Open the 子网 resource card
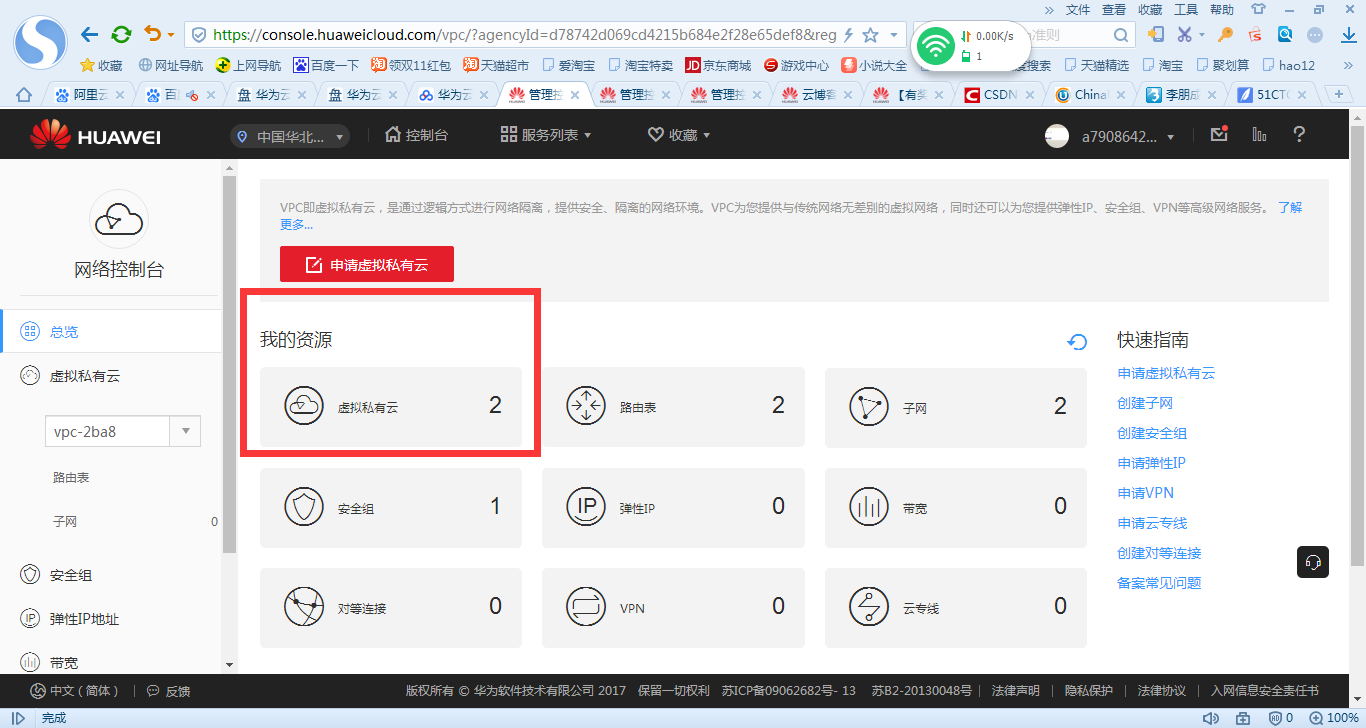 (x=956, y=406)
